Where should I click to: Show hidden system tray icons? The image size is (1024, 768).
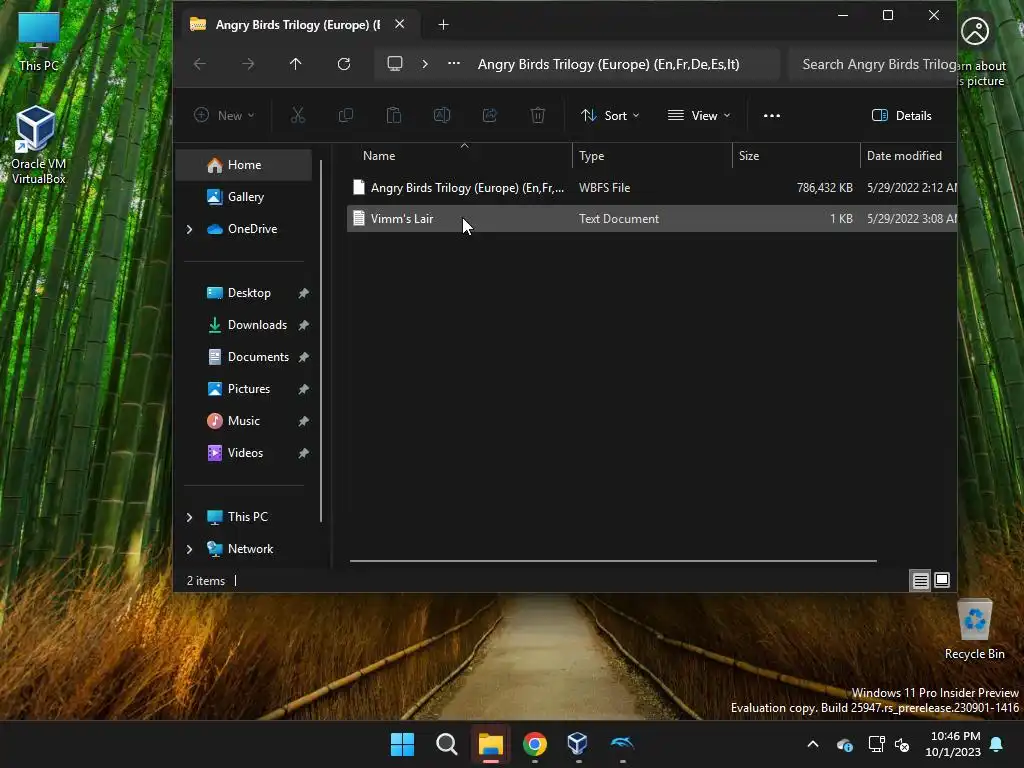click(x=813, y=744)
